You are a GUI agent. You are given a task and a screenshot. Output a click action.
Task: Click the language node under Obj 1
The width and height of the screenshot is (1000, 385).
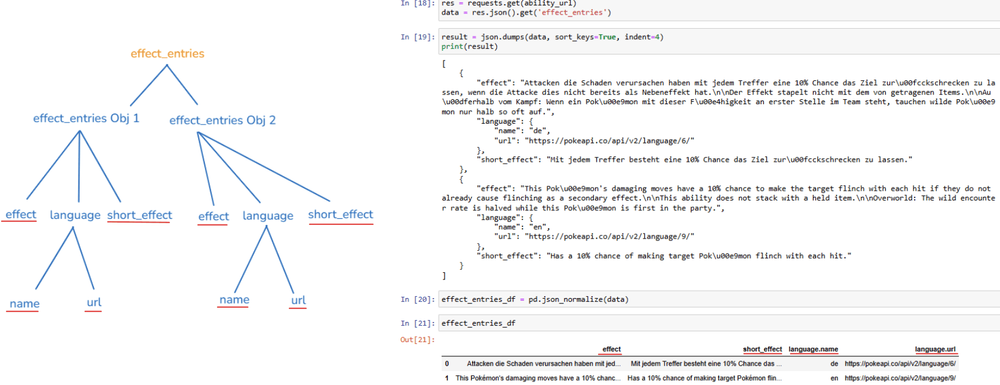[x=75, y=215]
